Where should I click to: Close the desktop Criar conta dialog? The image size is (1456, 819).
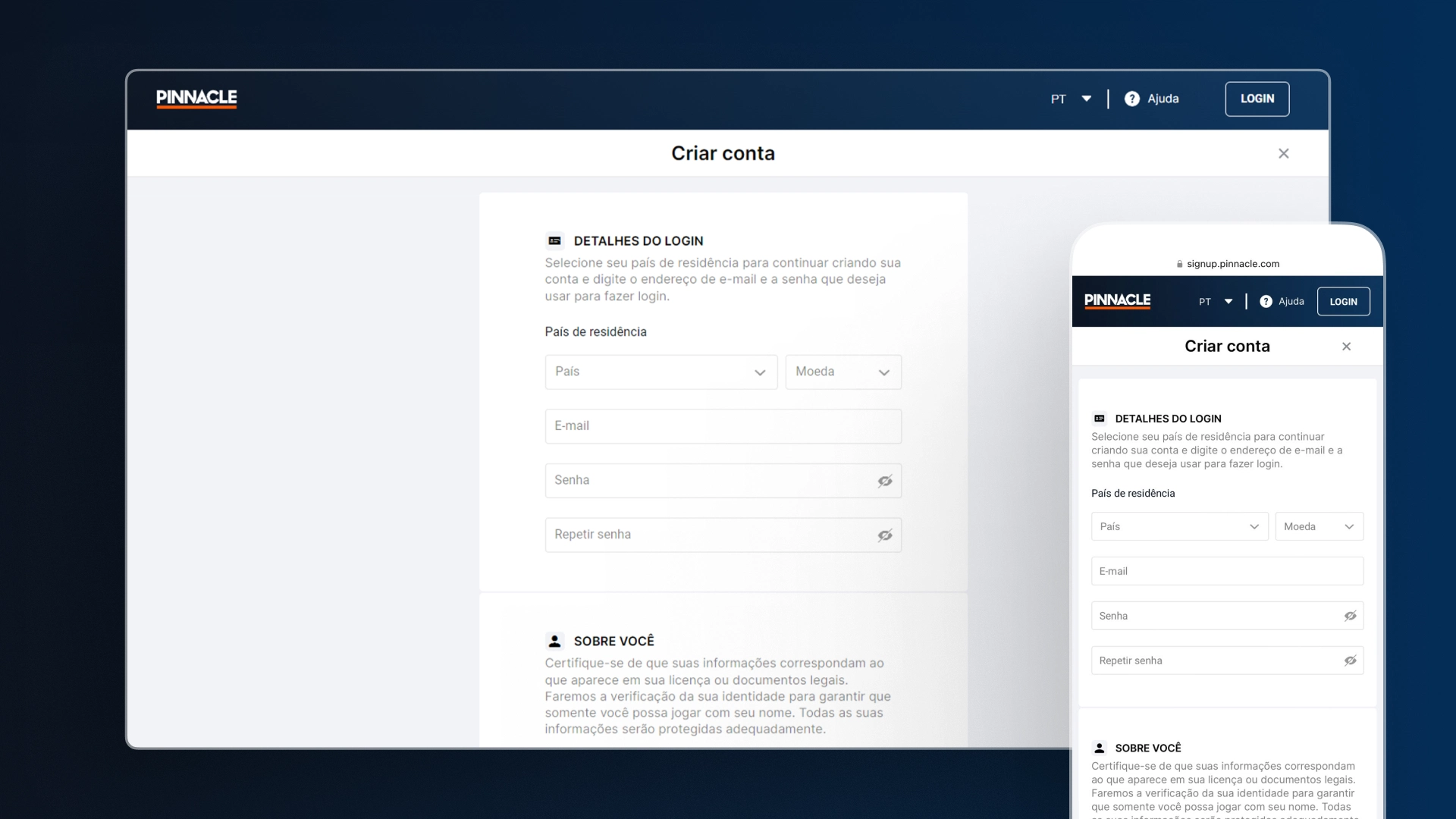tap(1283, 153)
